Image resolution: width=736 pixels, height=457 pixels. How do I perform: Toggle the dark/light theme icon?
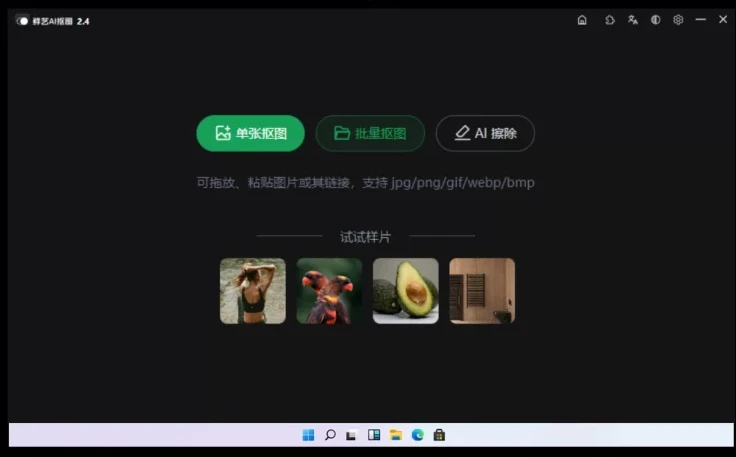(655, 20)
